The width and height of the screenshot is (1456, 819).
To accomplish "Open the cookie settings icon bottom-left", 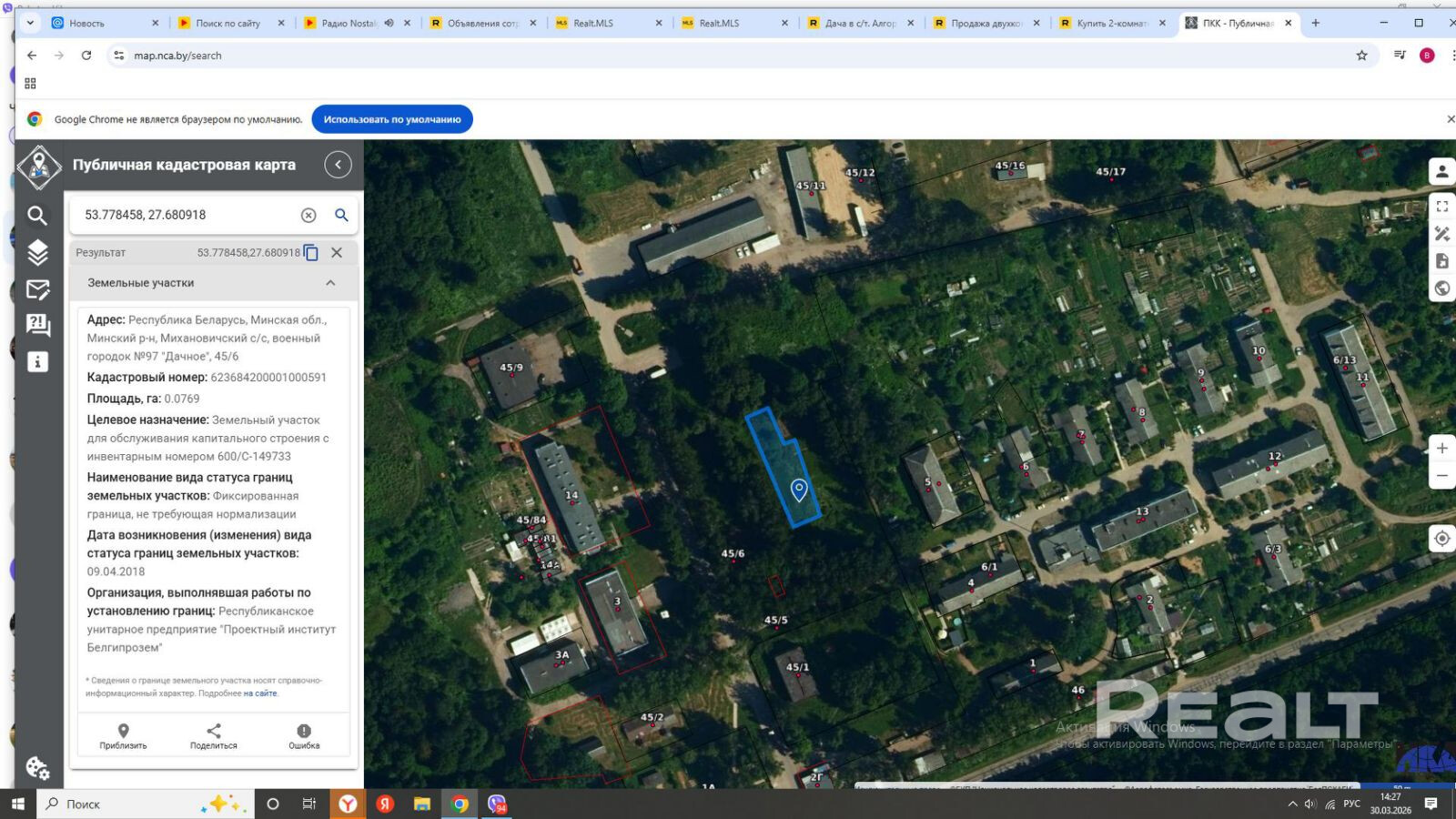I will [37, 768].
